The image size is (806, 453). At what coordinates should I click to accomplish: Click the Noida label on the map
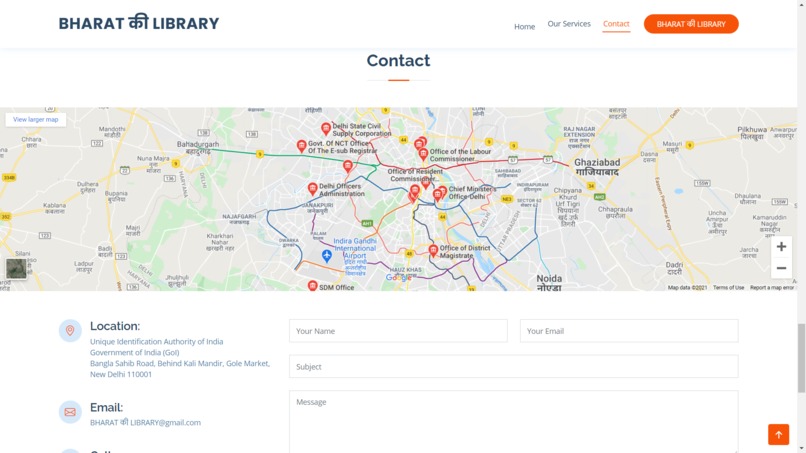[x=549, y=283]
